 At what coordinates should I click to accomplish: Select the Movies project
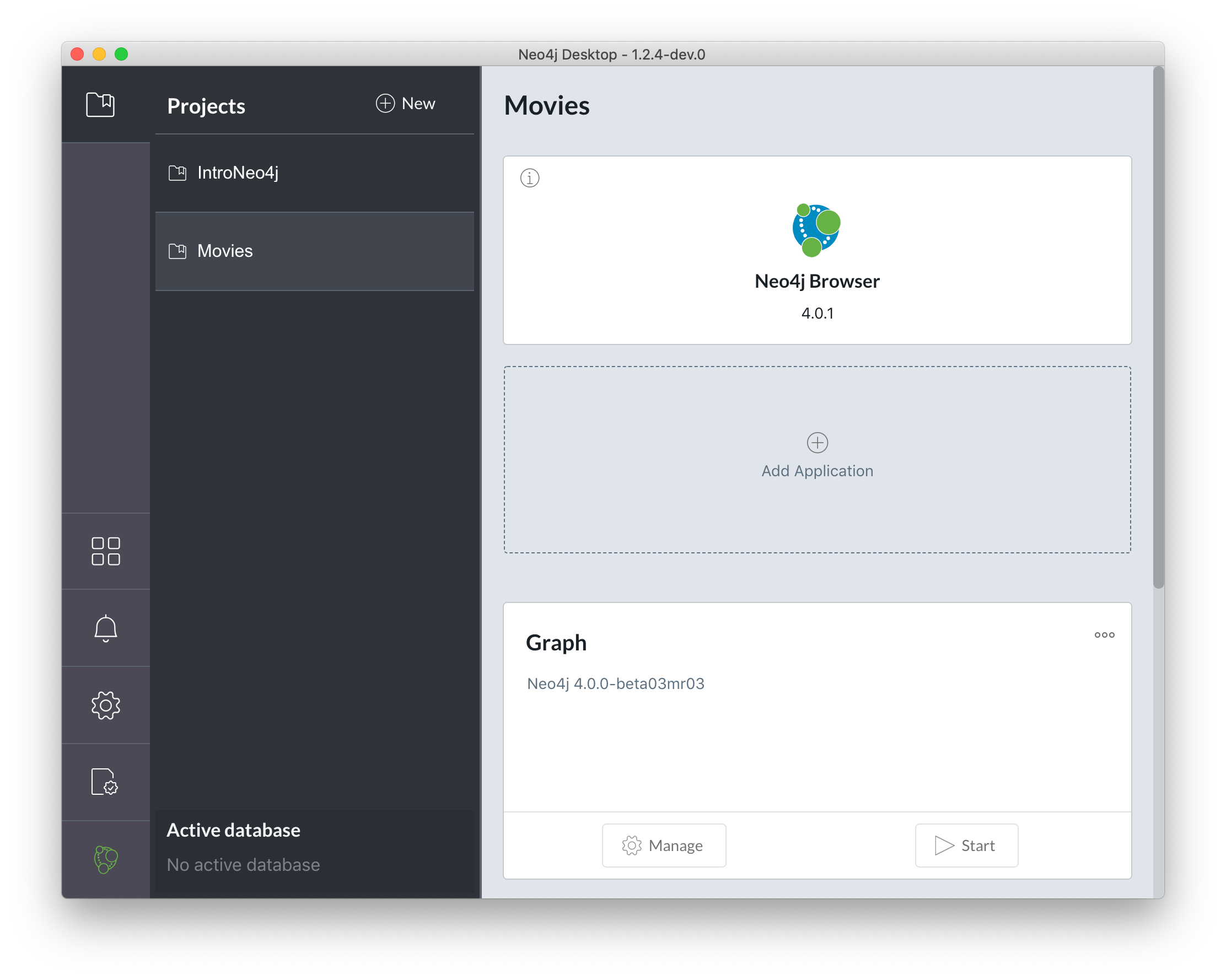click(225, 251)
